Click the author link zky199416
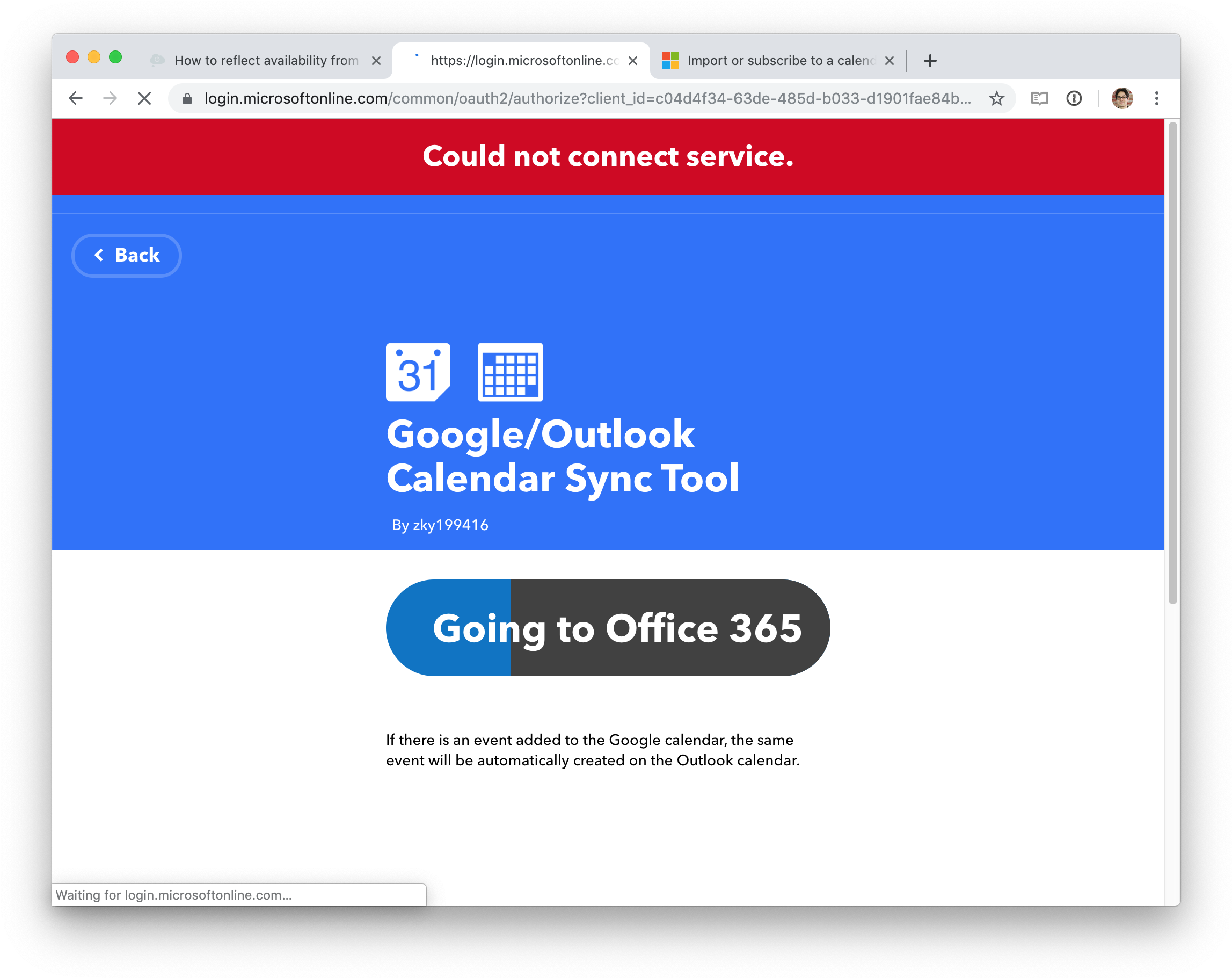This screenshot has height=978, width=1232. [450, 525]
